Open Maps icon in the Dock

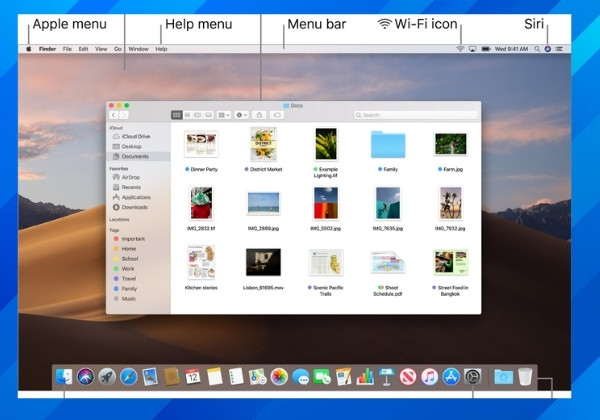[x=258, y=377]
